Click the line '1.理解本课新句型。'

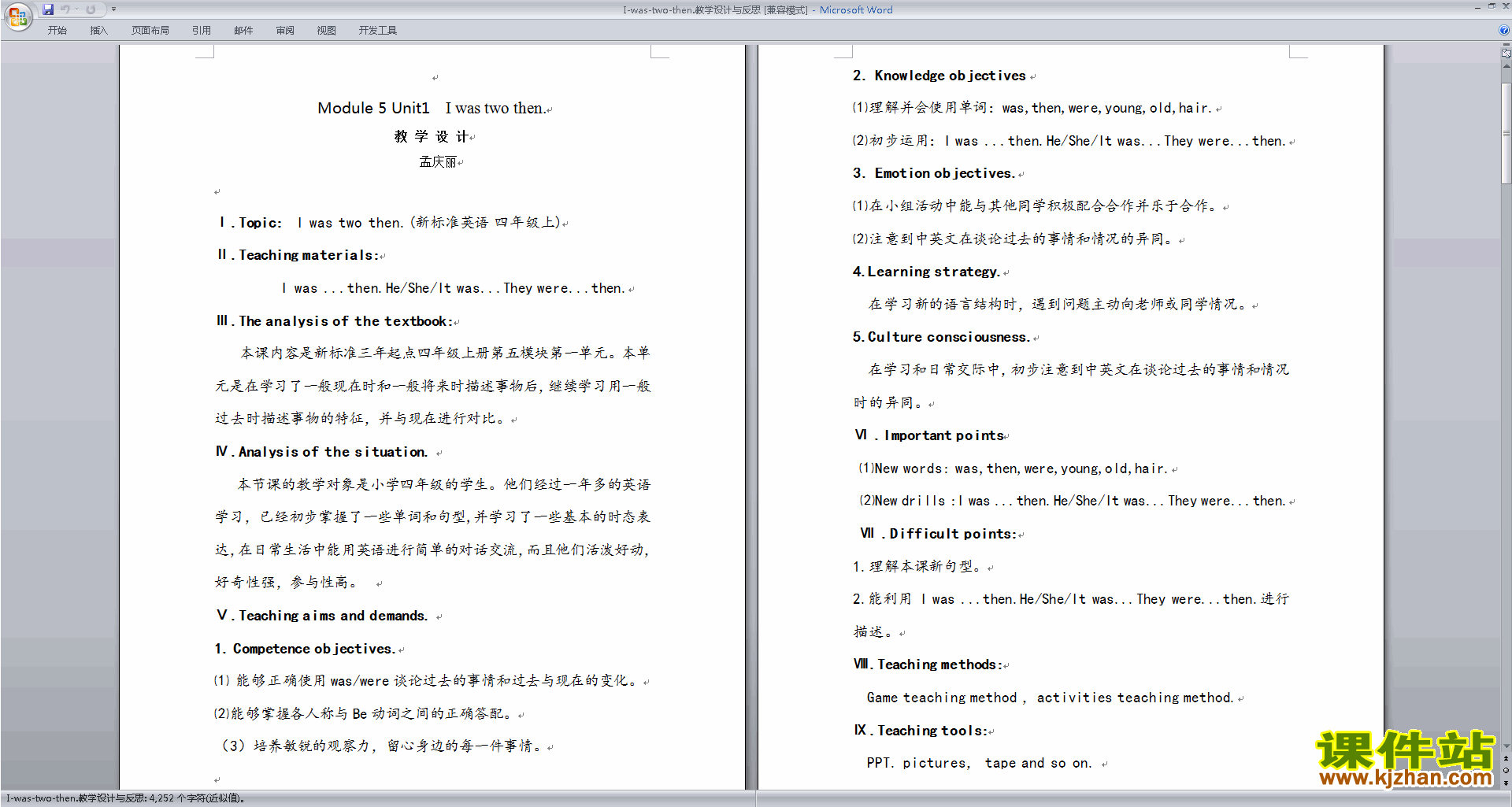coord(917,566)
